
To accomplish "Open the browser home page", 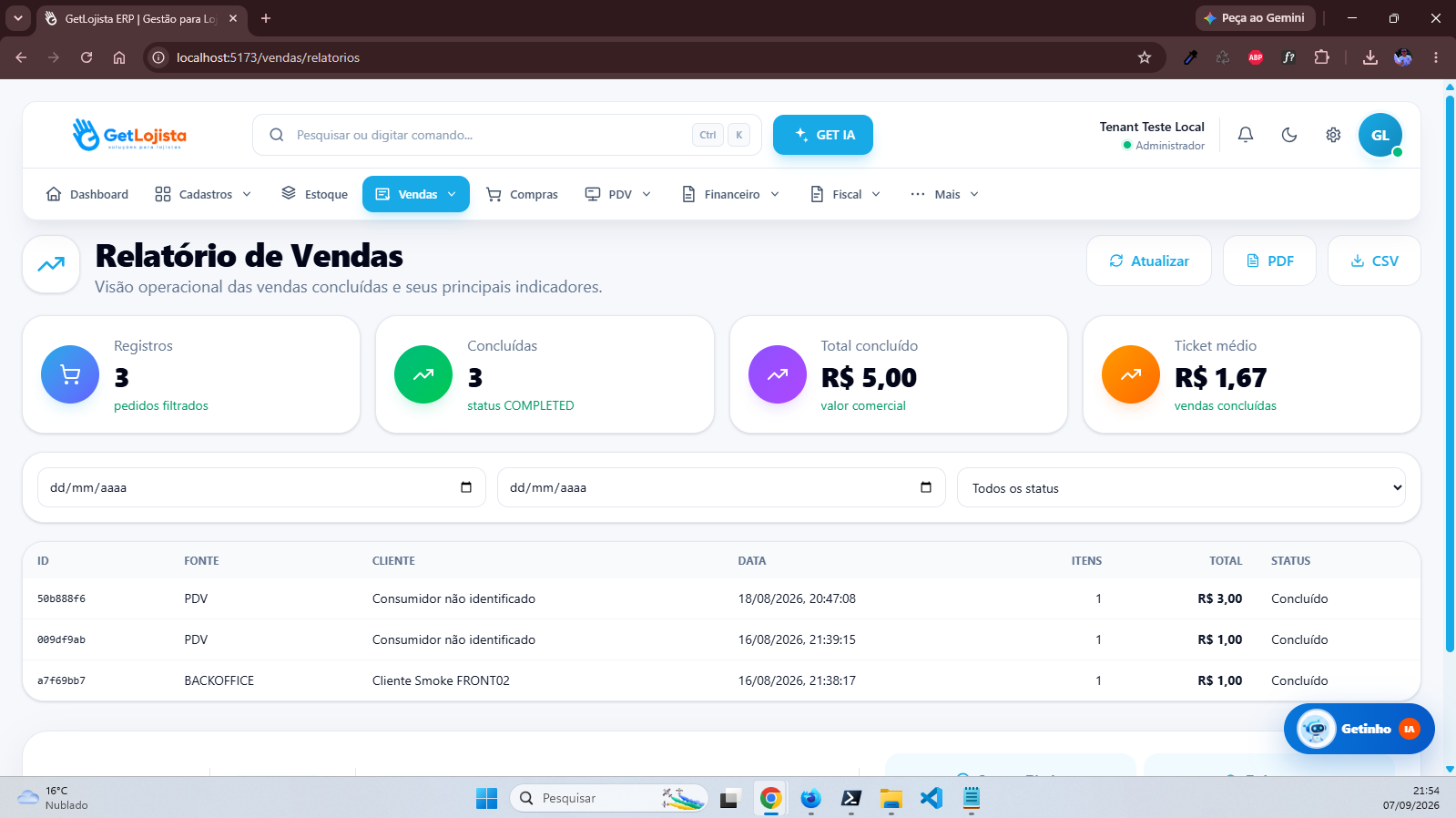I will pyautogui.click(x=119, y=57).
